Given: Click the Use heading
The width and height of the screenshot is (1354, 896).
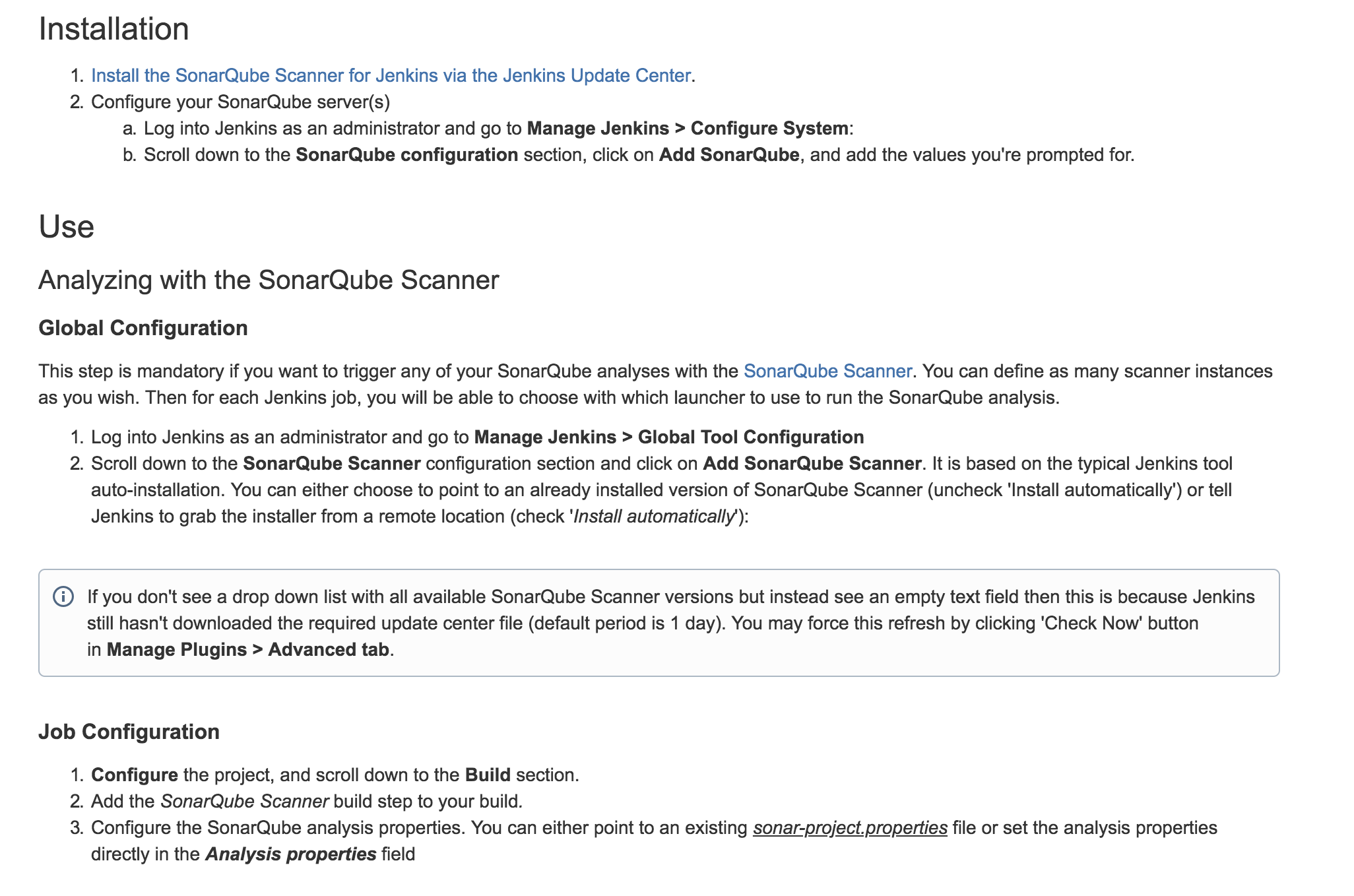Looking at the screenshot, I should [66, 227].
